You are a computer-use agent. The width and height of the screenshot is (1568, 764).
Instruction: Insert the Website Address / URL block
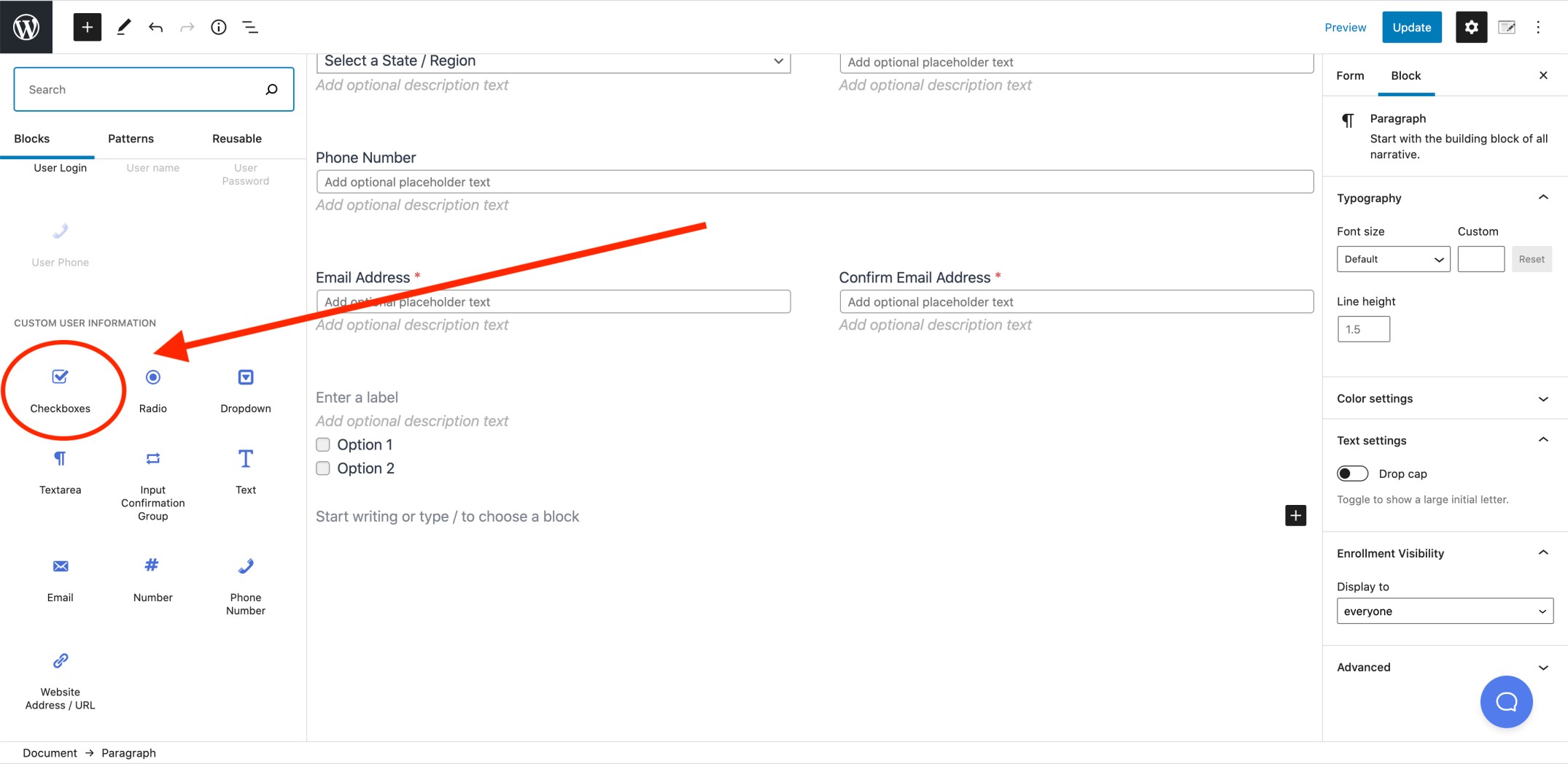(60, 681)
